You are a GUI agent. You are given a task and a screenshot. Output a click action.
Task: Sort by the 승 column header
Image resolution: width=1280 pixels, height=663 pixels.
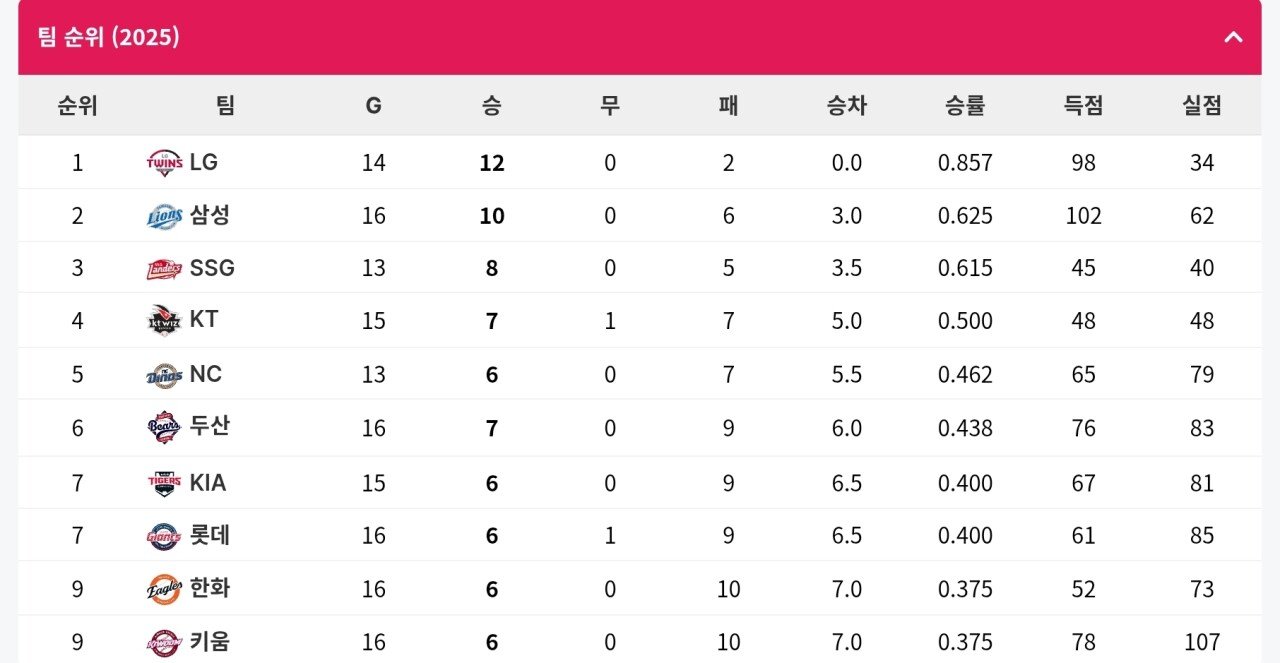491,106
